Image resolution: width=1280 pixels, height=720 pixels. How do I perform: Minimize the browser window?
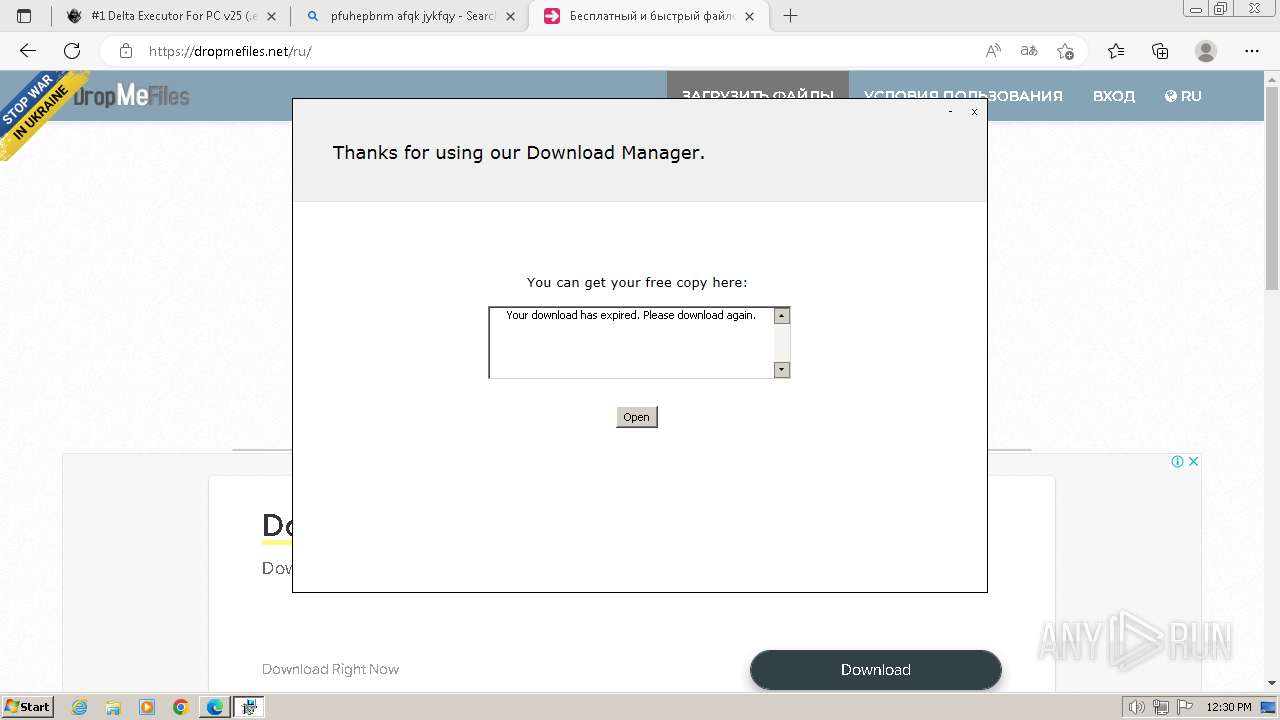click(1196, 9)
